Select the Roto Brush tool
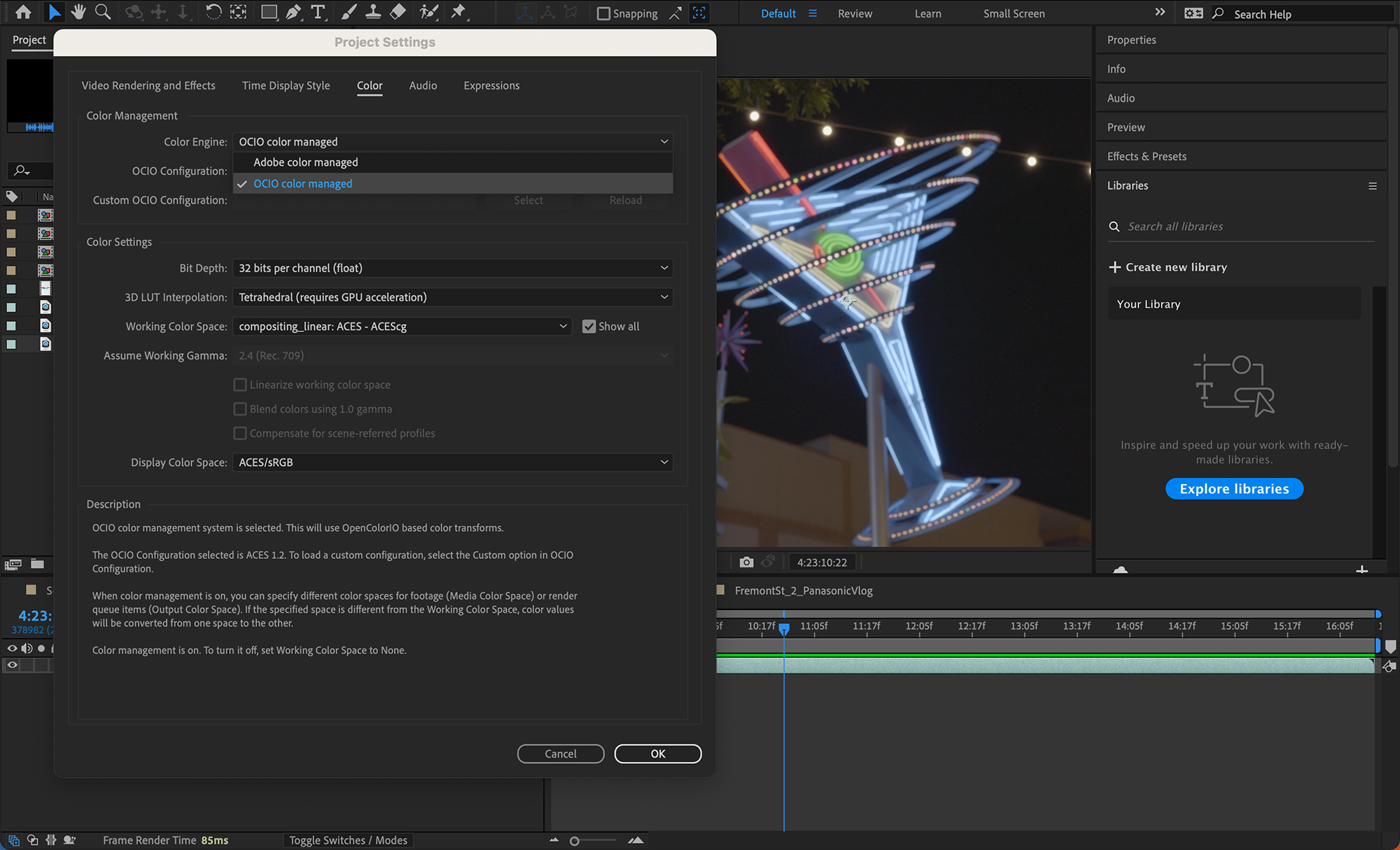This screenshot has width=1400, height=850. click(x=428, y=12)
